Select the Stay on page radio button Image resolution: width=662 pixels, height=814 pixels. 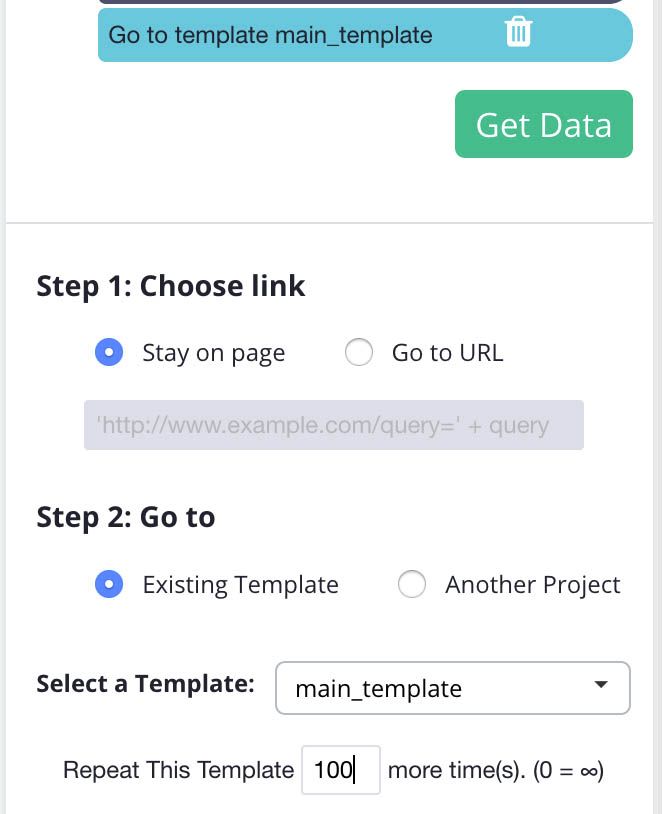click(109, 352)
